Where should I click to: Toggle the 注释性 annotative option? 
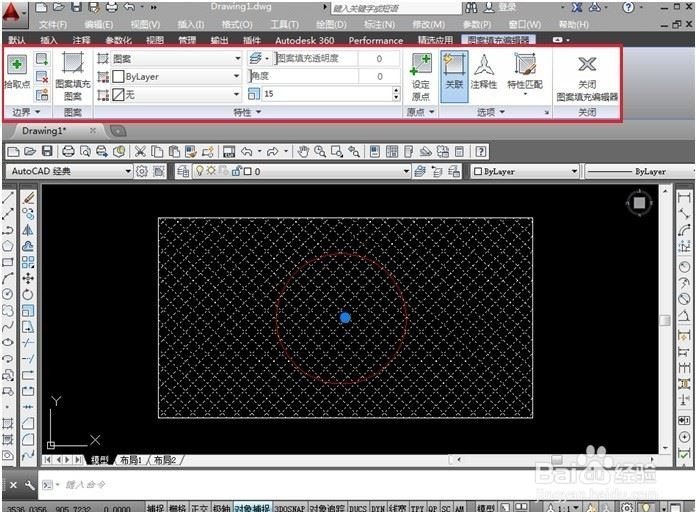pyautogui.click(x=483, y=71)
